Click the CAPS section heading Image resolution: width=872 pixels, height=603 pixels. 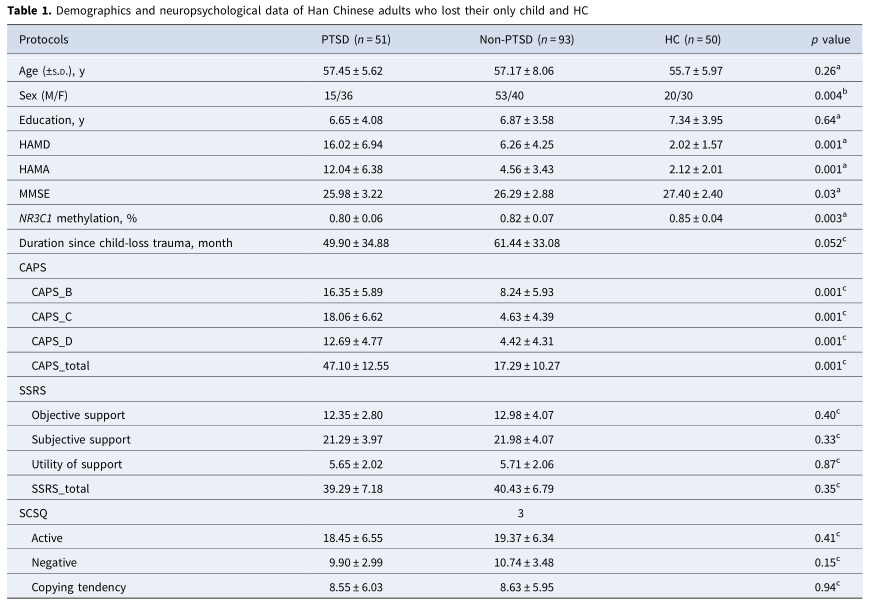[34, 268]
